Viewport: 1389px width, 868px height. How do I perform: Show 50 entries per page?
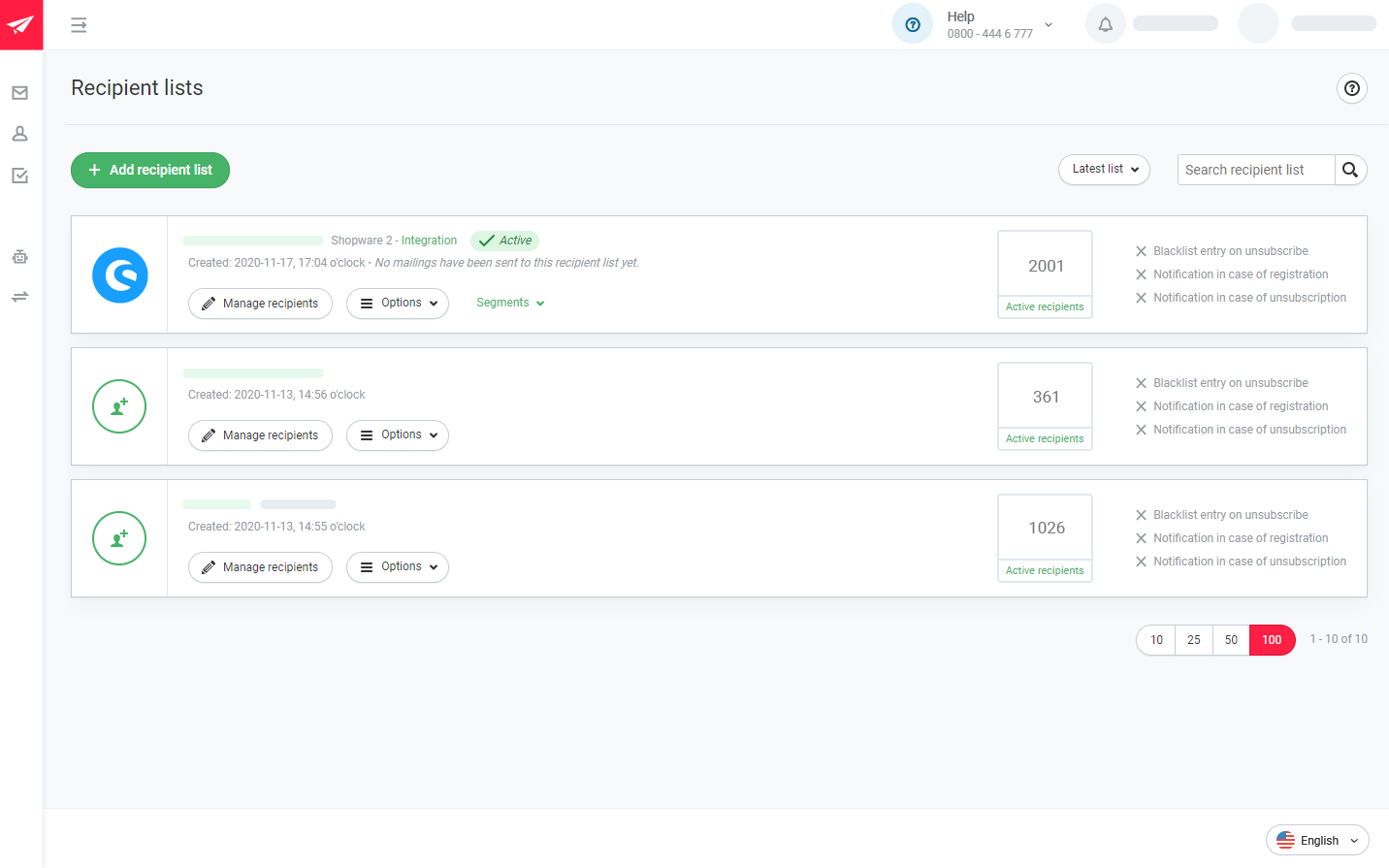pos(1231,640)
